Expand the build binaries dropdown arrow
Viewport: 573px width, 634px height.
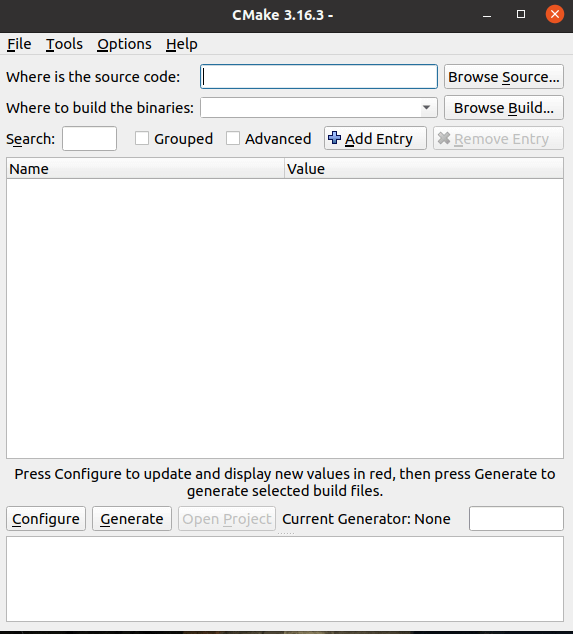(x=426, y=108)
